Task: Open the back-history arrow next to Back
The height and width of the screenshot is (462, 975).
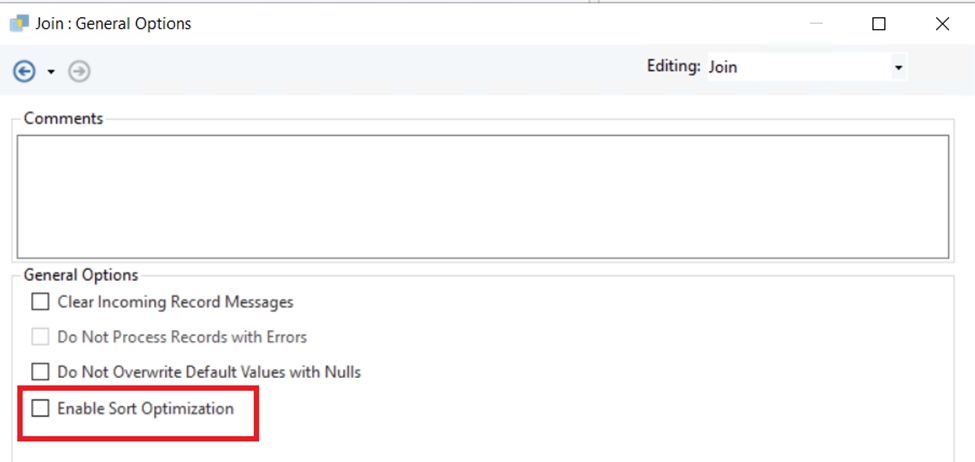Action: [51, 72]
